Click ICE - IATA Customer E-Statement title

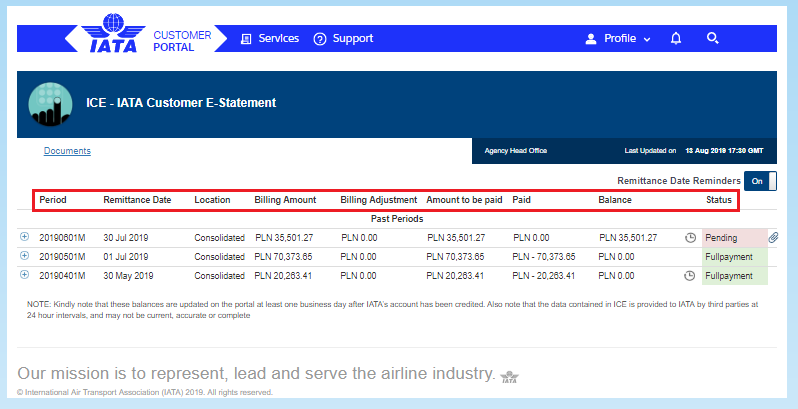181,103
